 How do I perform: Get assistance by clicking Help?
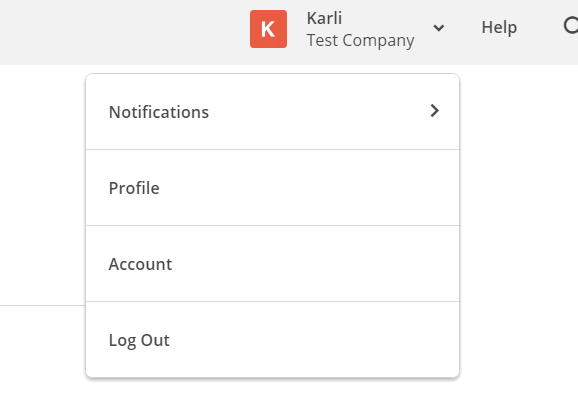[x=499, y=27]
